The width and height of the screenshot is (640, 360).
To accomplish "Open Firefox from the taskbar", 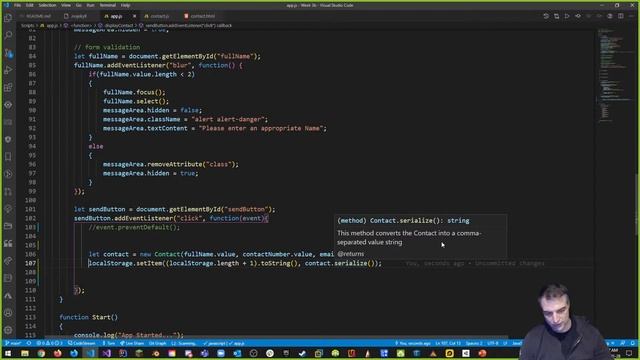I will pyautogui.click(x=58, y=353).
